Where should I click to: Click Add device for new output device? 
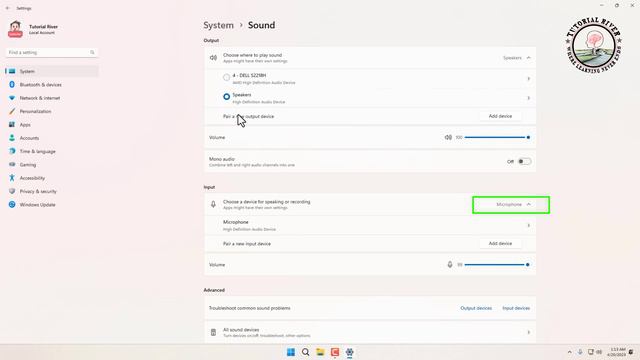tap(500, 116)
